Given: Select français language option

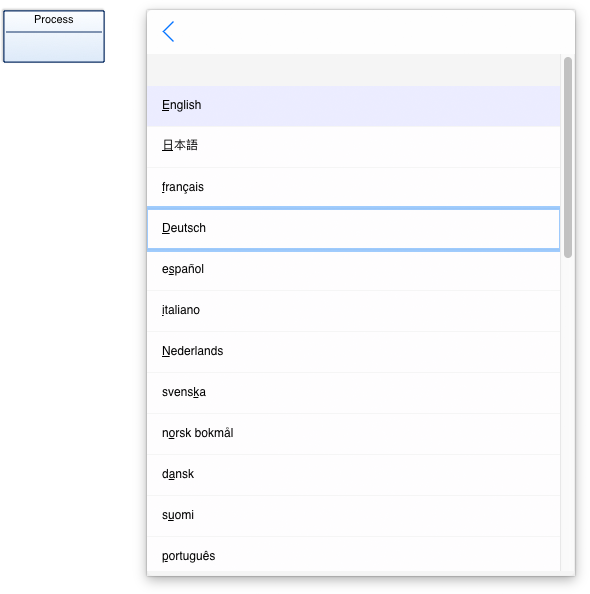Looking at the screenshot, I should [x=354, y=188].
